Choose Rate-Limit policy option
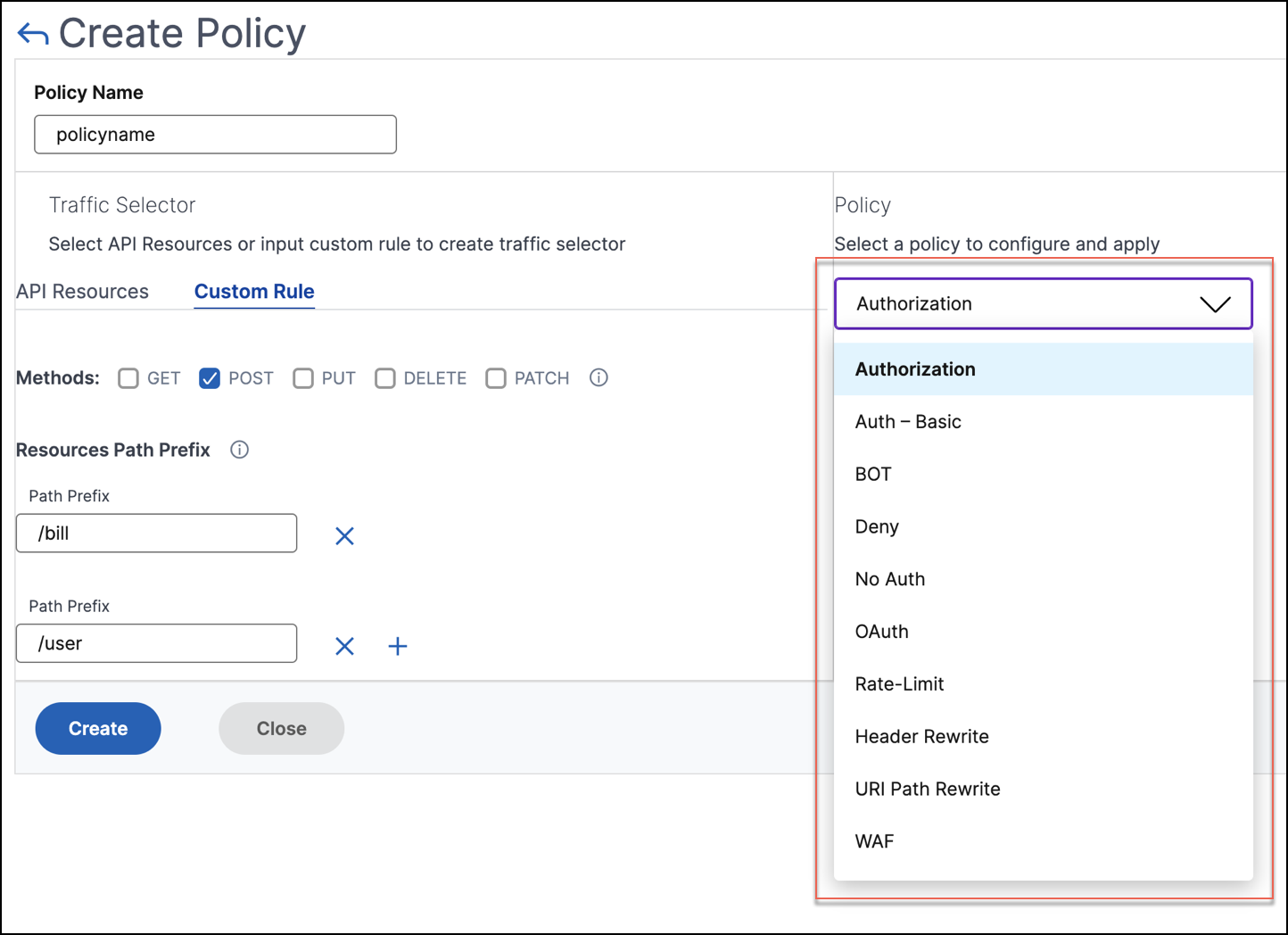The width and height of the screenshot is (1288, 935). 1044,684
